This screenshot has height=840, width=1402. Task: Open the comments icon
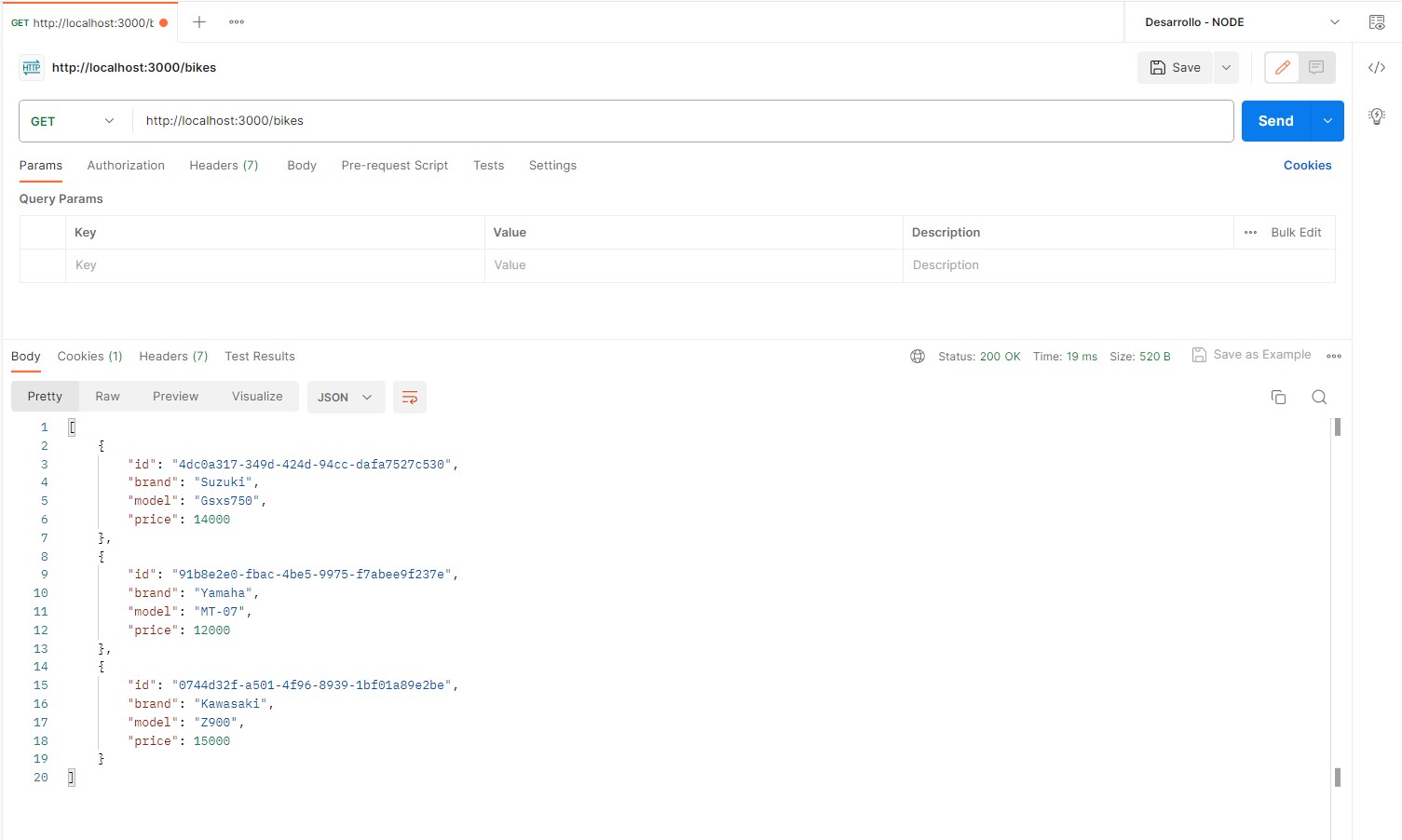[x=1316, y=67]
